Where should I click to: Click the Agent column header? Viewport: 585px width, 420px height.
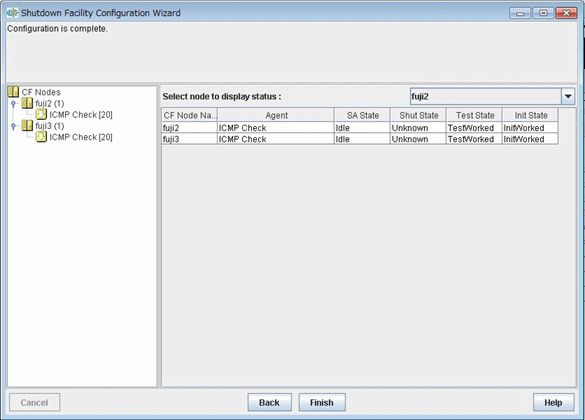pyautogui.click(x=276, y=115)
